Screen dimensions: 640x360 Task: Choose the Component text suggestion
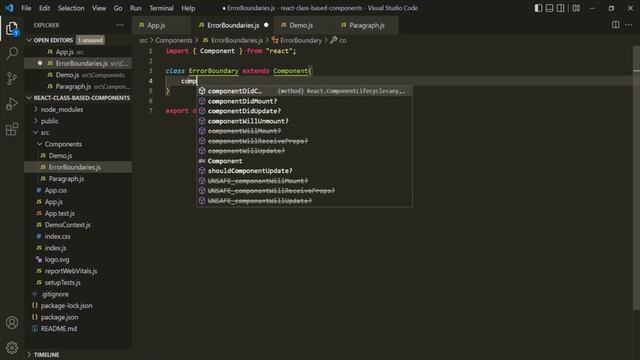point(304,161)
